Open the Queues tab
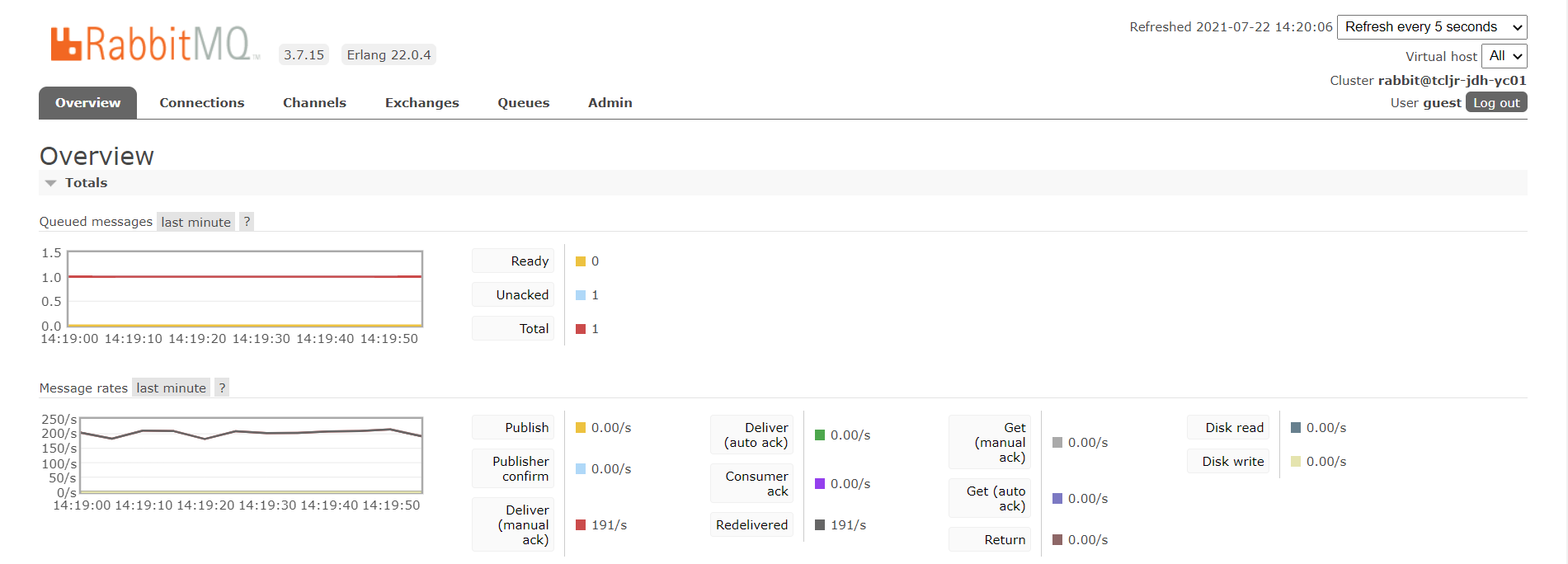The image size is (1568, 564). tap(523, 103)
